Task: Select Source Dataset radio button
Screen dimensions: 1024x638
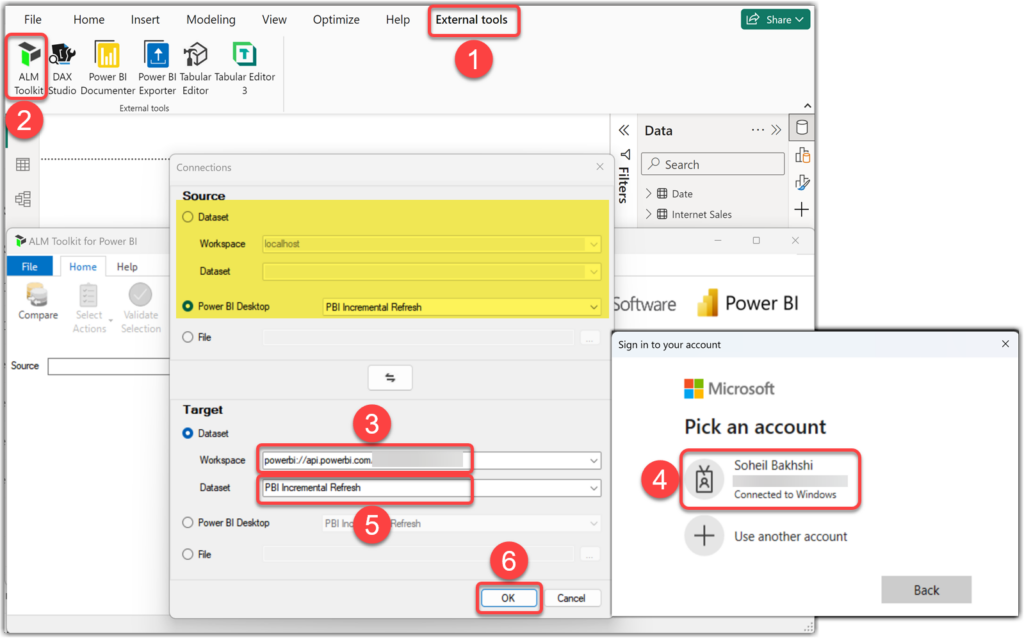Action: [188, 217]
